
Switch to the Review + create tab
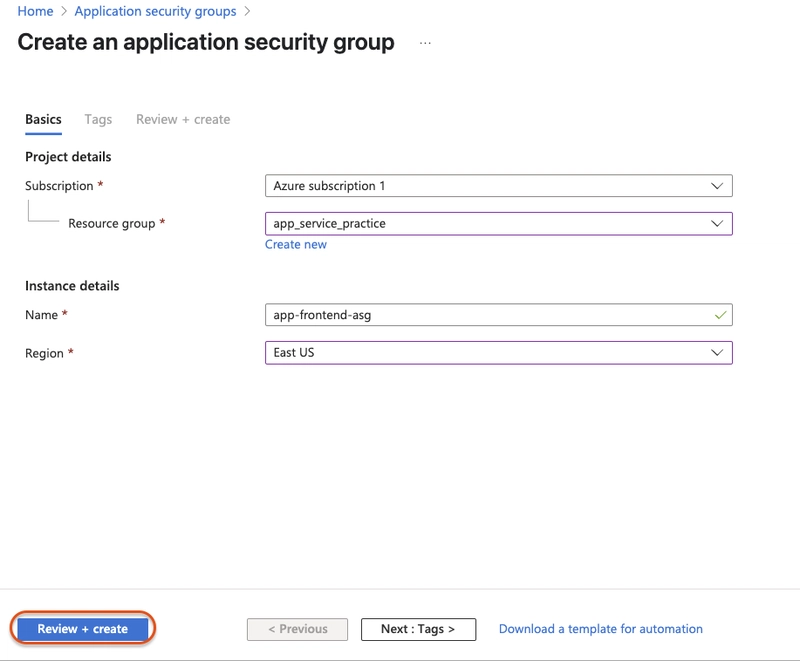183,119
